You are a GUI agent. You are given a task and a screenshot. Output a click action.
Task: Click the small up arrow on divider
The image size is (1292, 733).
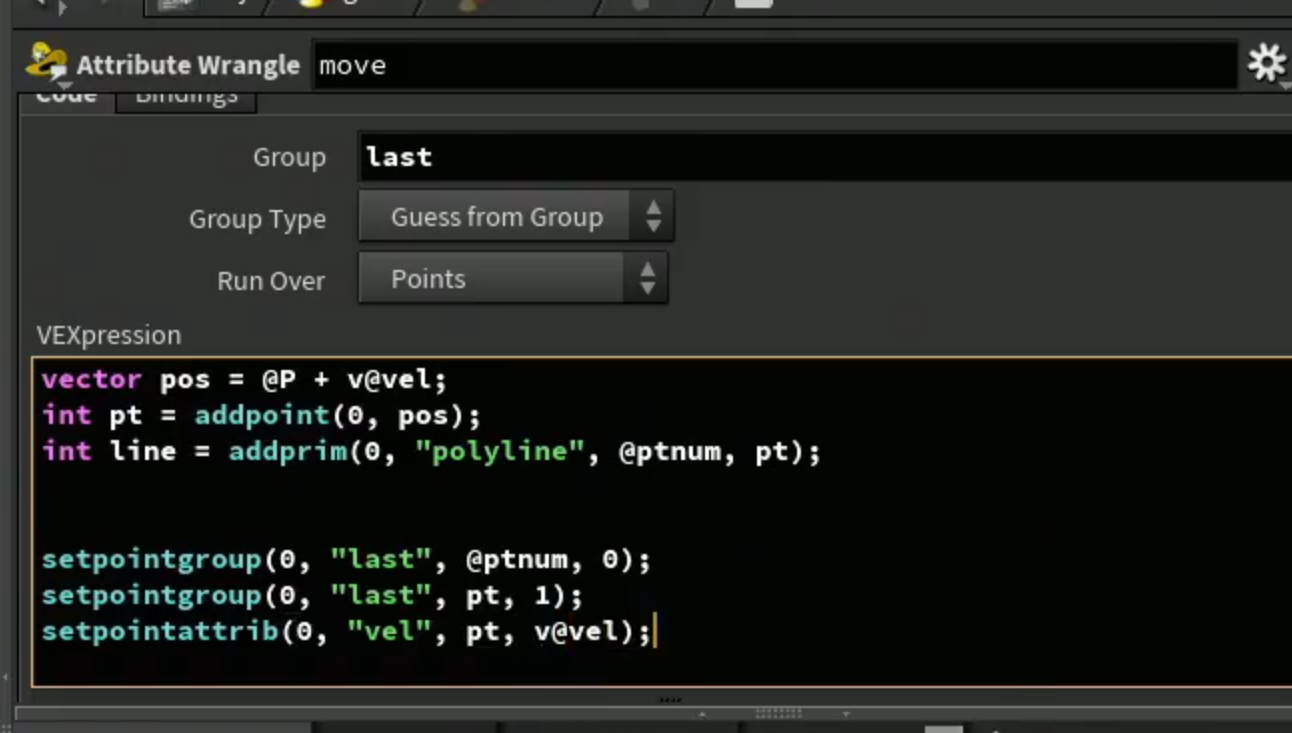point(702,714)
